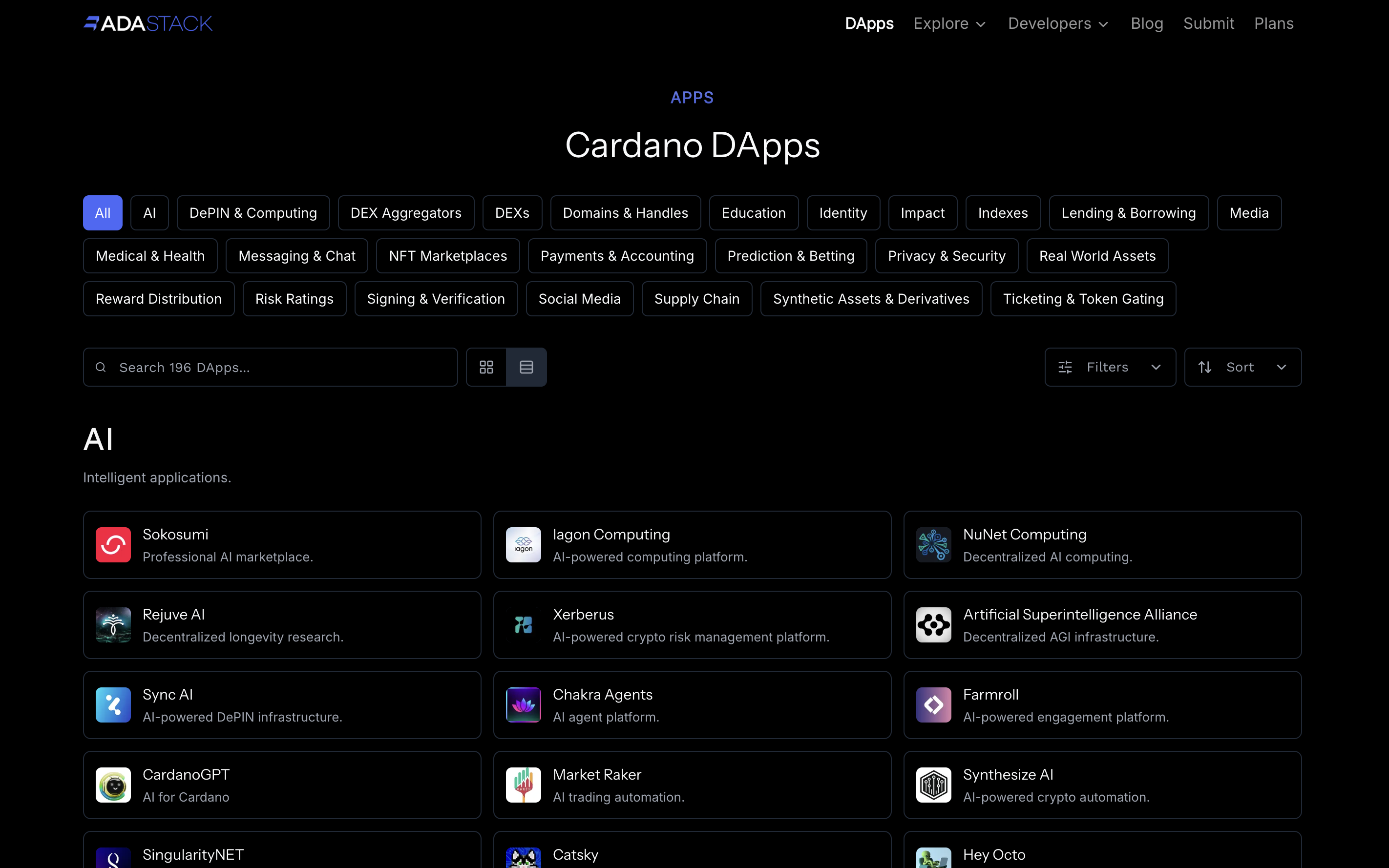This screenshot has width=1389, height=868.
Task: Open the Plans page
Action: 1274,23
